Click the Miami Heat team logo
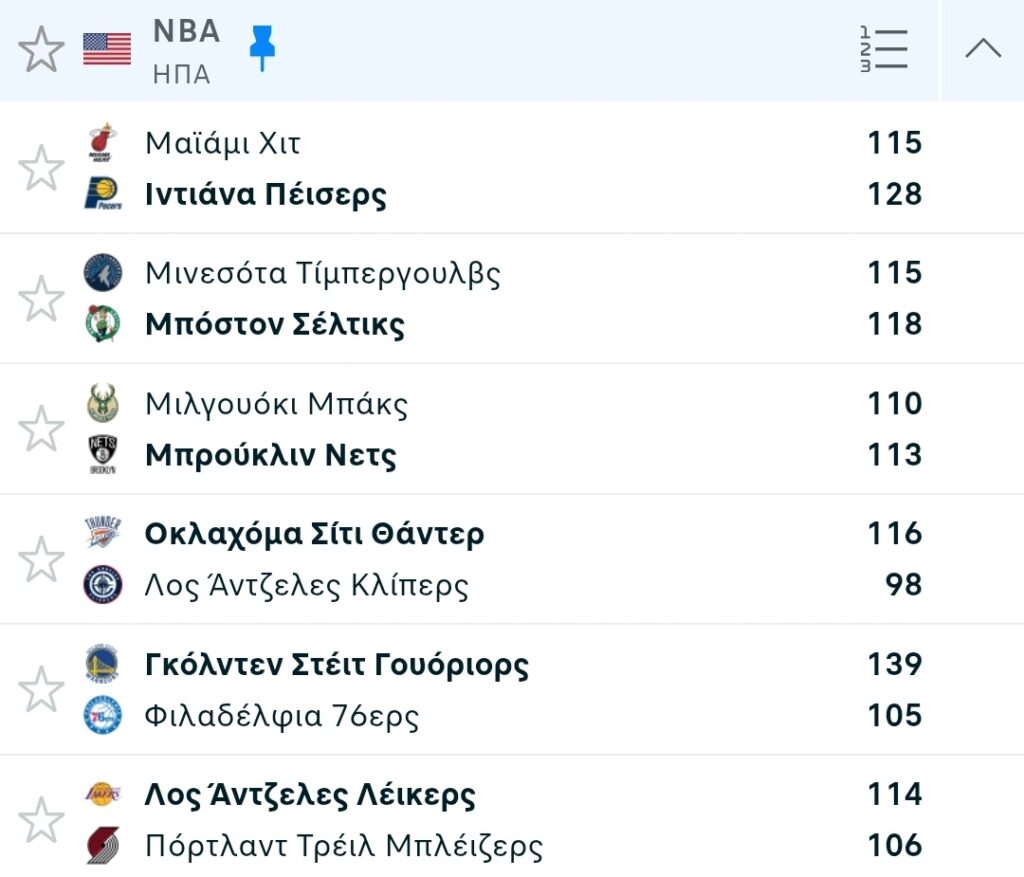 pyautogui.click(x=102, y=143)
